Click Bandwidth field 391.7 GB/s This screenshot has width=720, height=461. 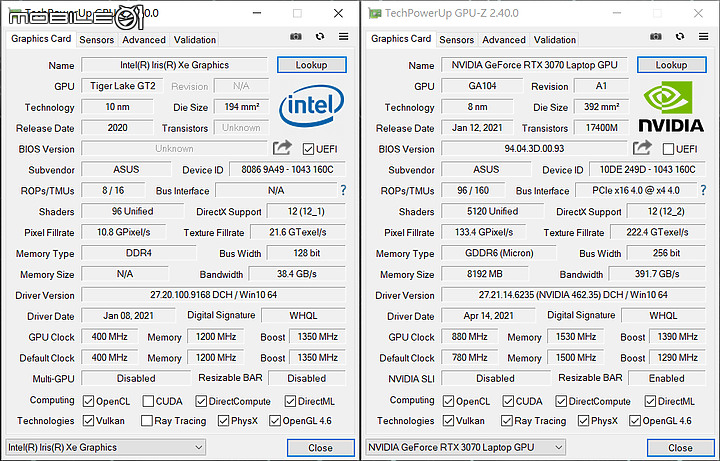(x=657, y=274)
